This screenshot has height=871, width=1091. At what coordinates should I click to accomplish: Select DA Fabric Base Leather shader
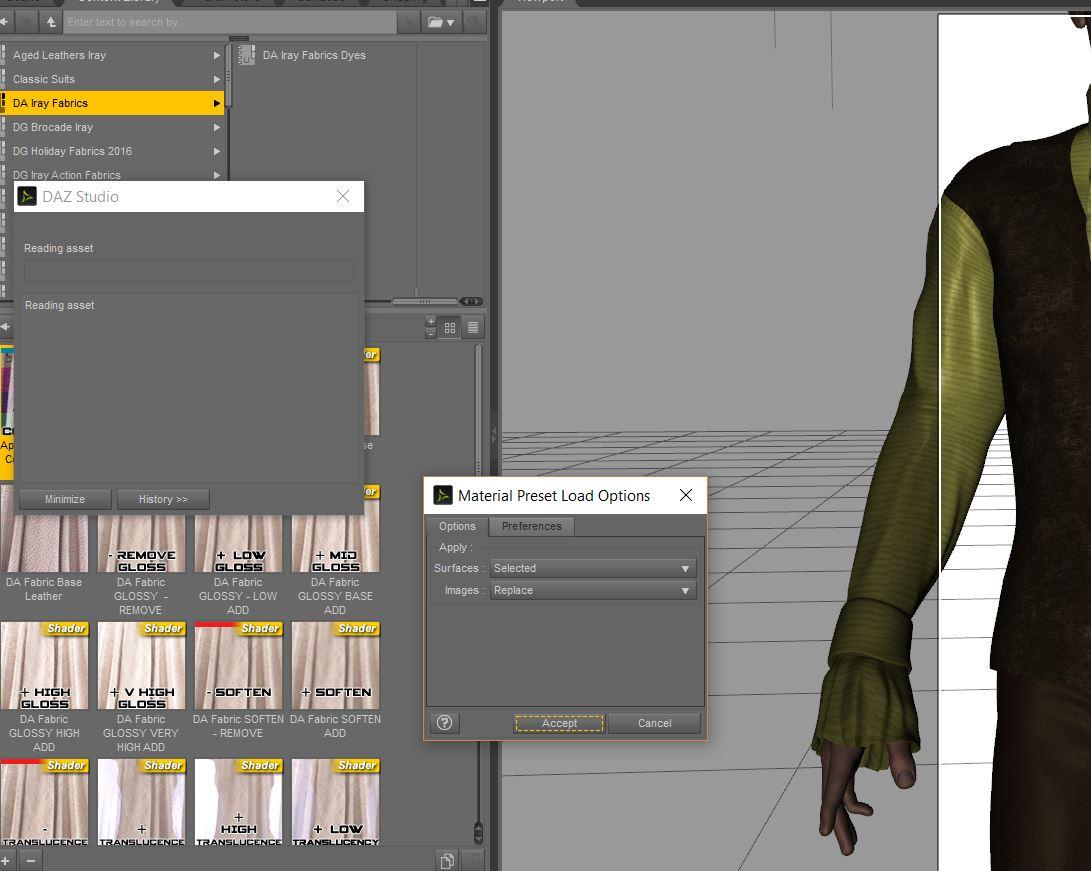[x=44, y=544]
